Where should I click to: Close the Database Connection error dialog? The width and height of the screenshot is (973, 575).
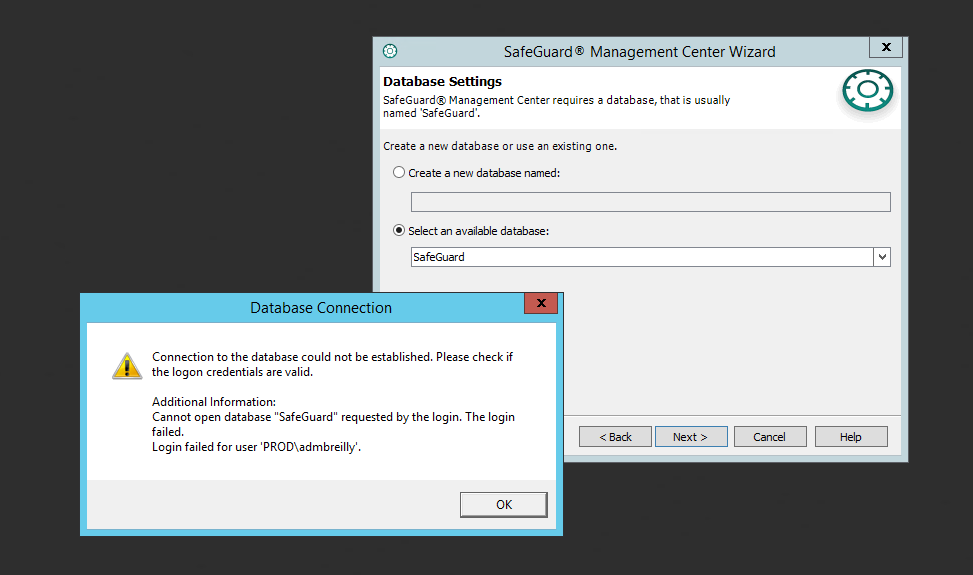click(541, 303)
